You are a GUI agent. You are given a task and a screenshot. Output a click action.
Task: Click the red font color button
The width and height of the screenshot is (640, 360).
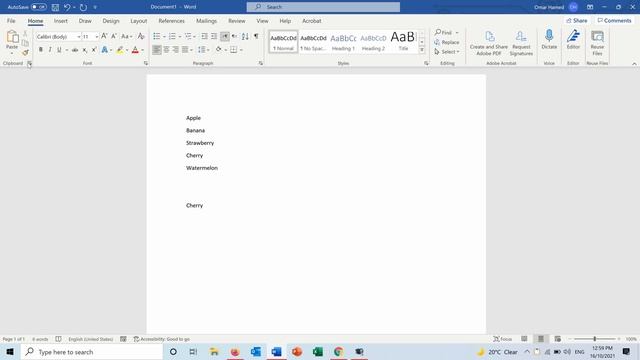pyautogui.click(x=135, y=50)
